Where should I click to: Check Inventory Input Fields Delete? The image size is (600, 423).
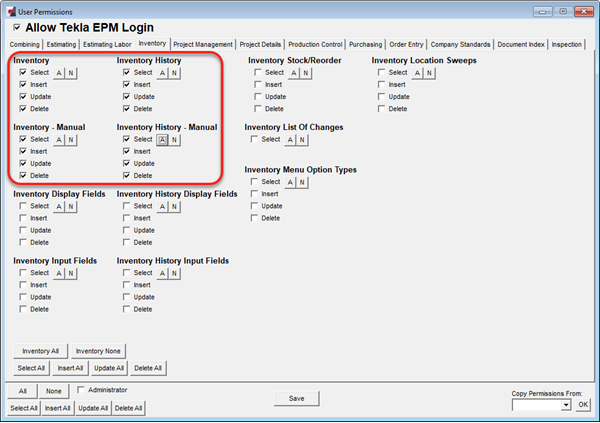[23, 309]
